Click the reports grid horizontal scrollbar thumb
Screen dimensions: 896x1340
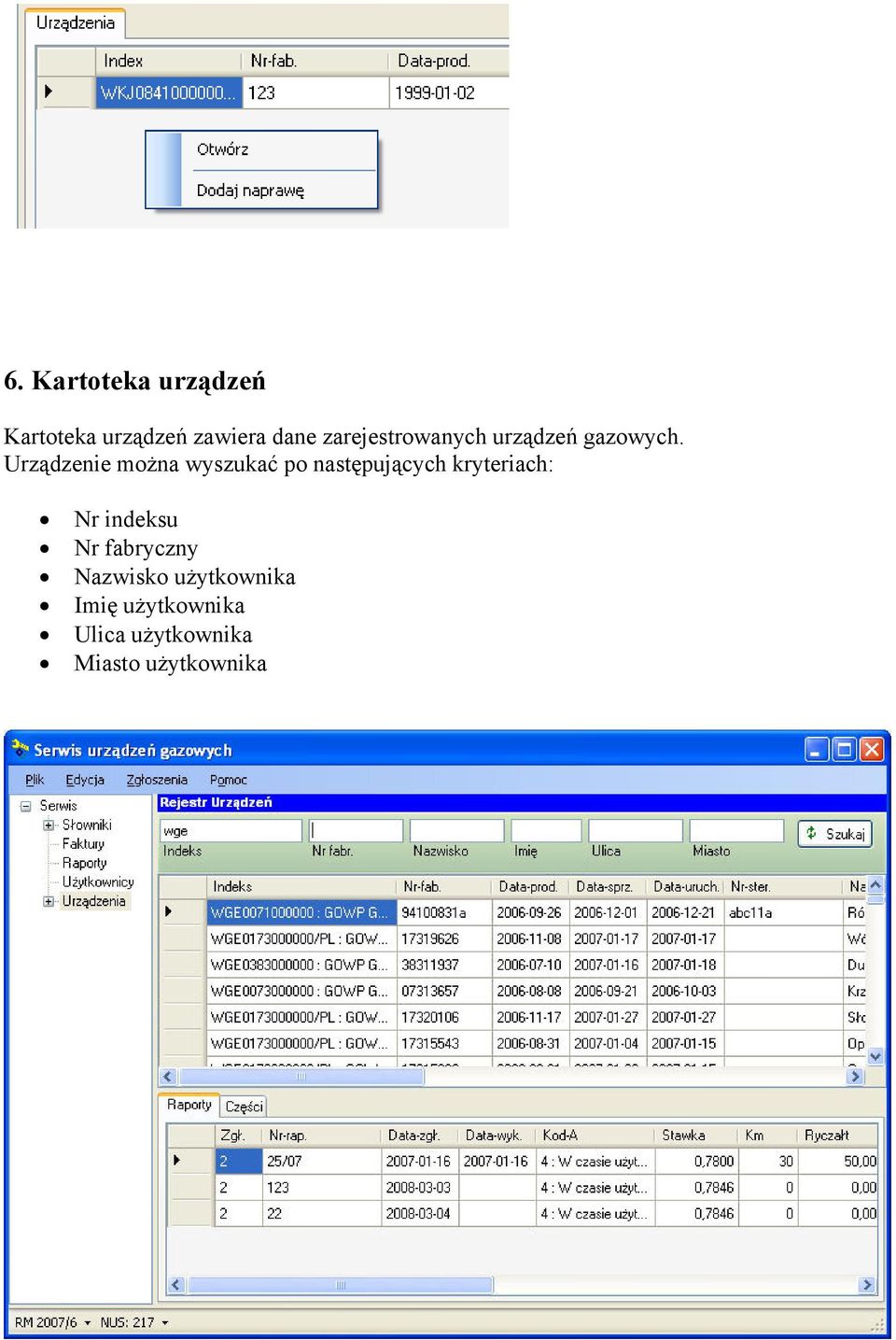[340, 1286]
